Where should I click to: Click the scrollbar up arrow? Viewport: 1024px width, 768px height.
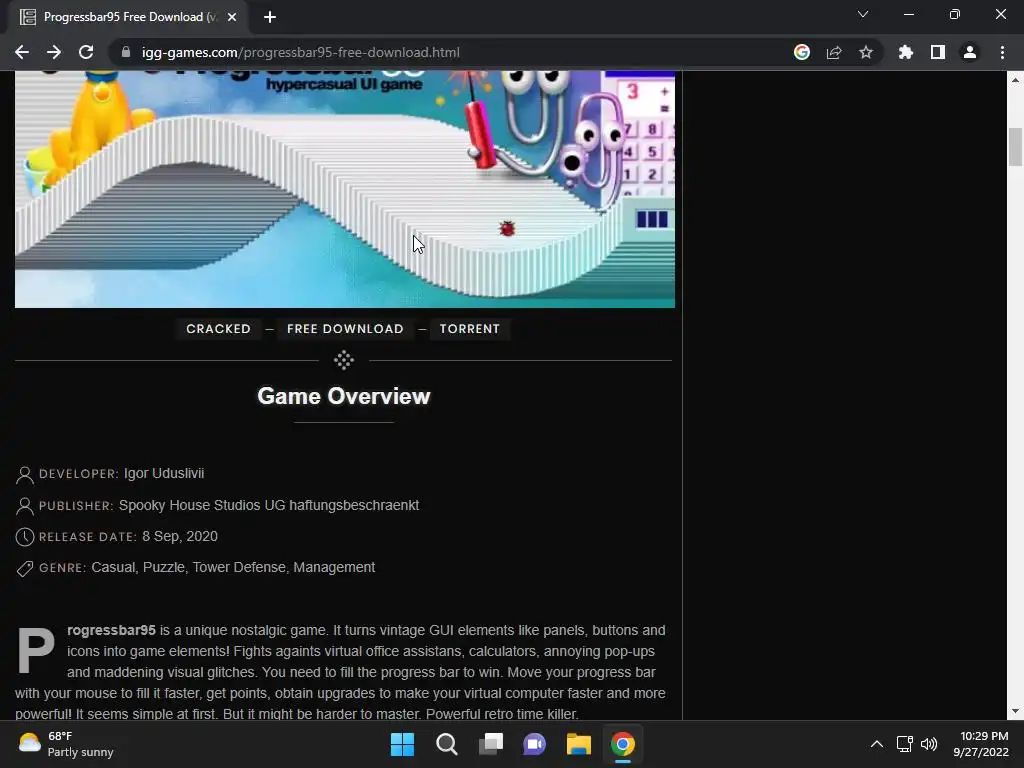coord(1015,80)
